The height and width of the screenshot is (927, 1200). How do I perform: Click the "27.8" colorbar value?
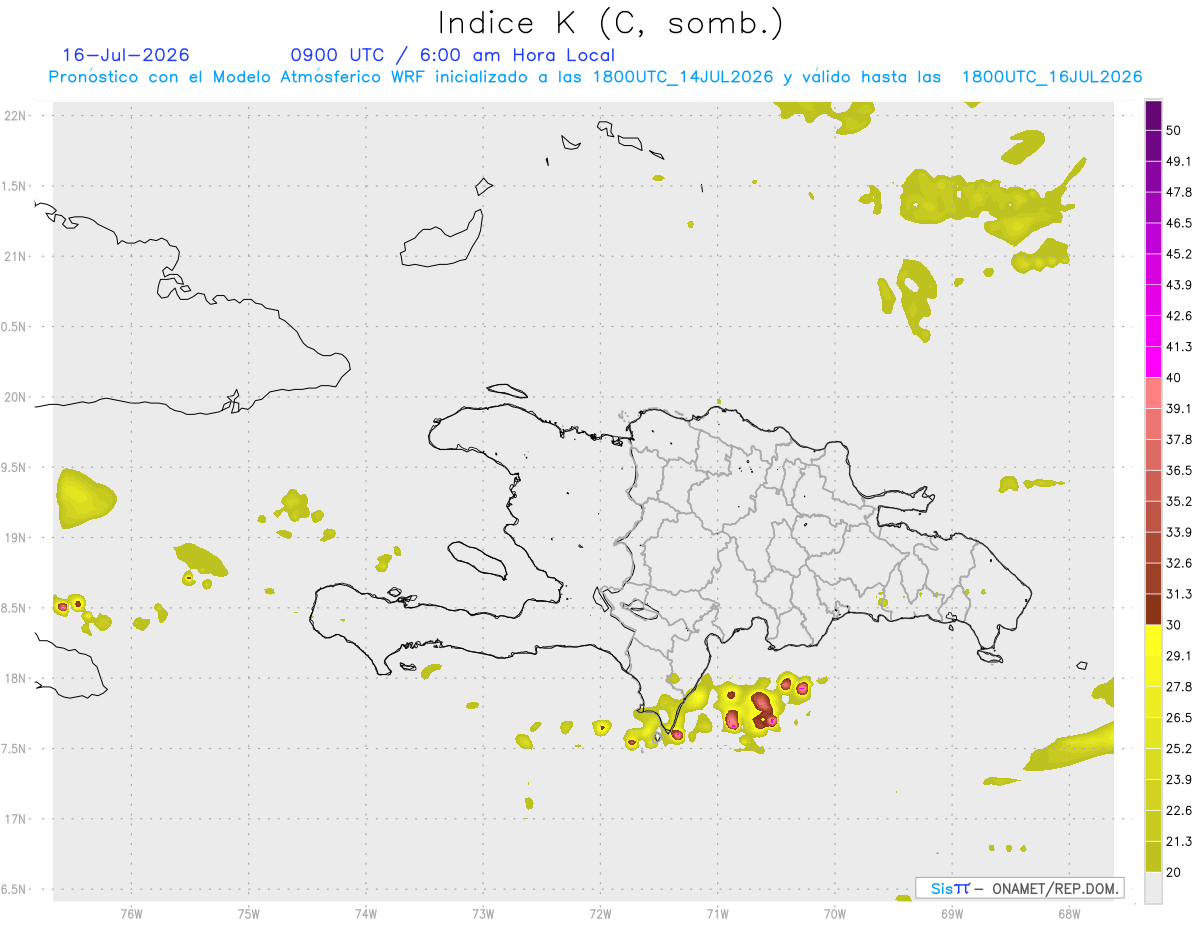1179,687
